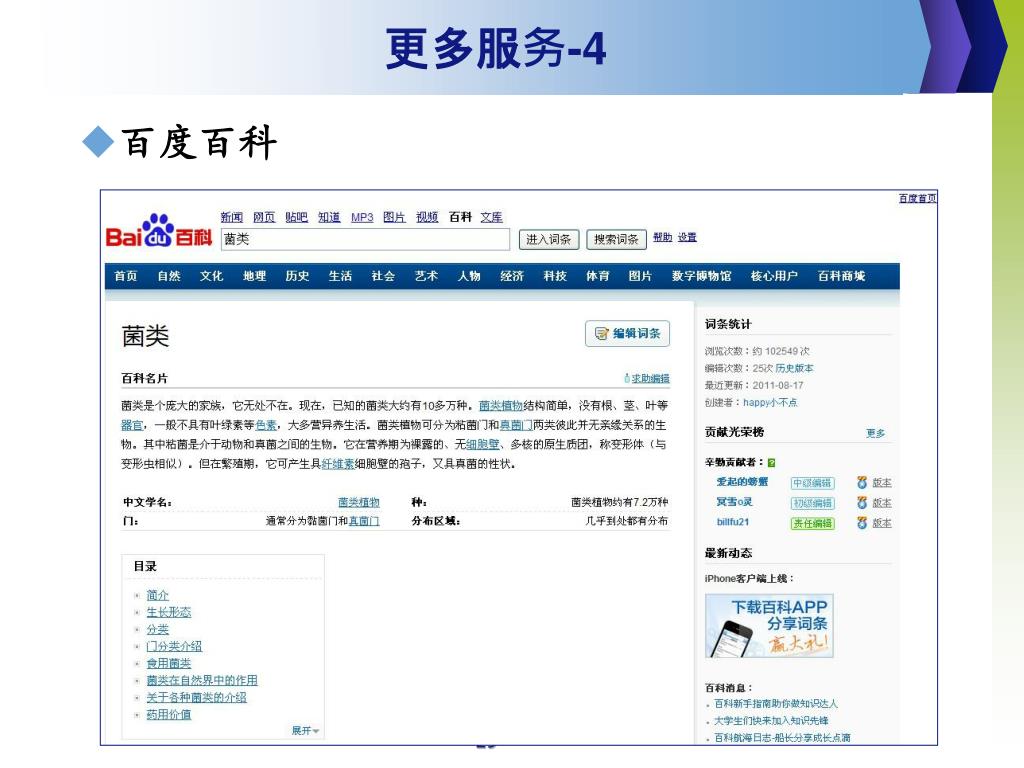Open the 新闻 top navigation link

(x=231, y=217)
